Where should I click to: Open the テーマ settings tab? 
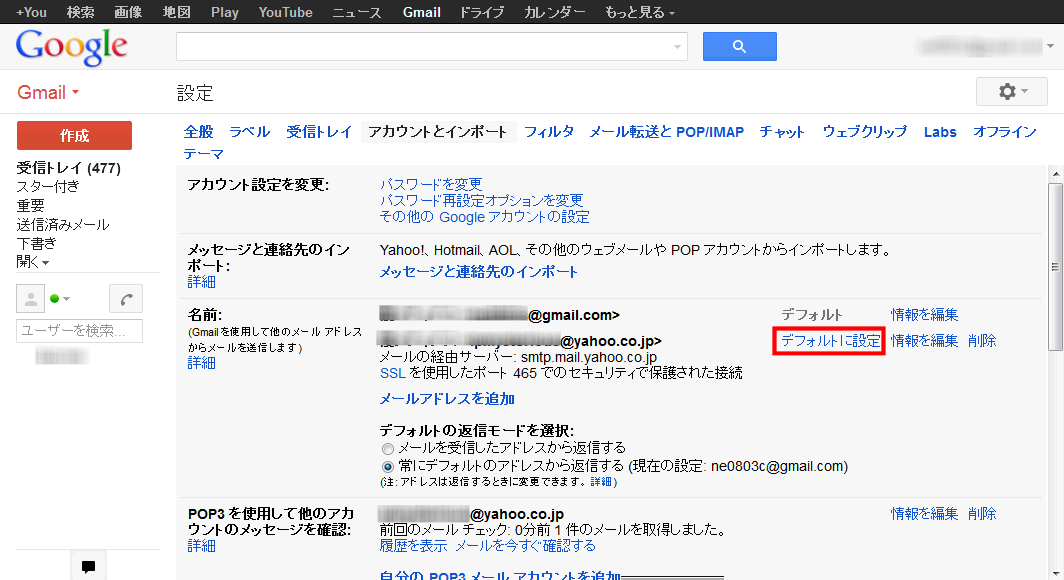[x=204, y=154]
